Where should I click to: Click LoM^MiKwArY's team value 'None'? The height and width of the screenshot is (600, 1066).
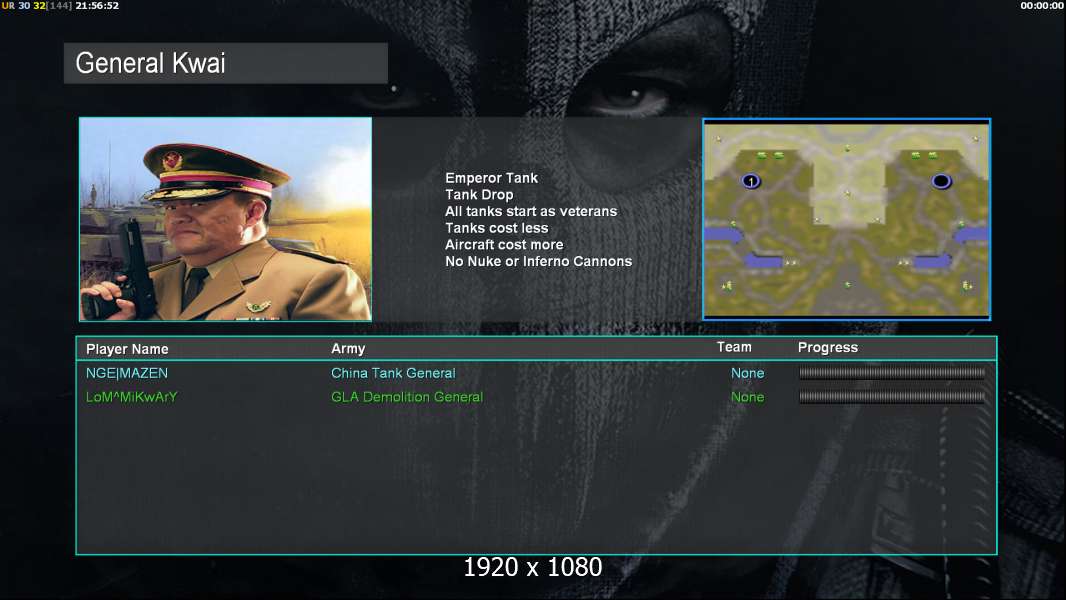pyautogui.click(x=747, y=397)
